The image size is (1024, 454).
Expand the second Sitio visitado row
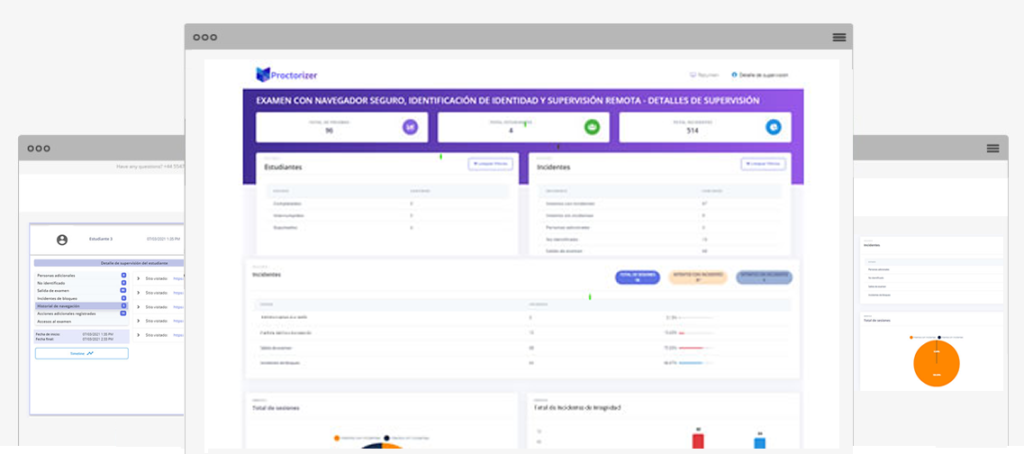tap(138, 293)
